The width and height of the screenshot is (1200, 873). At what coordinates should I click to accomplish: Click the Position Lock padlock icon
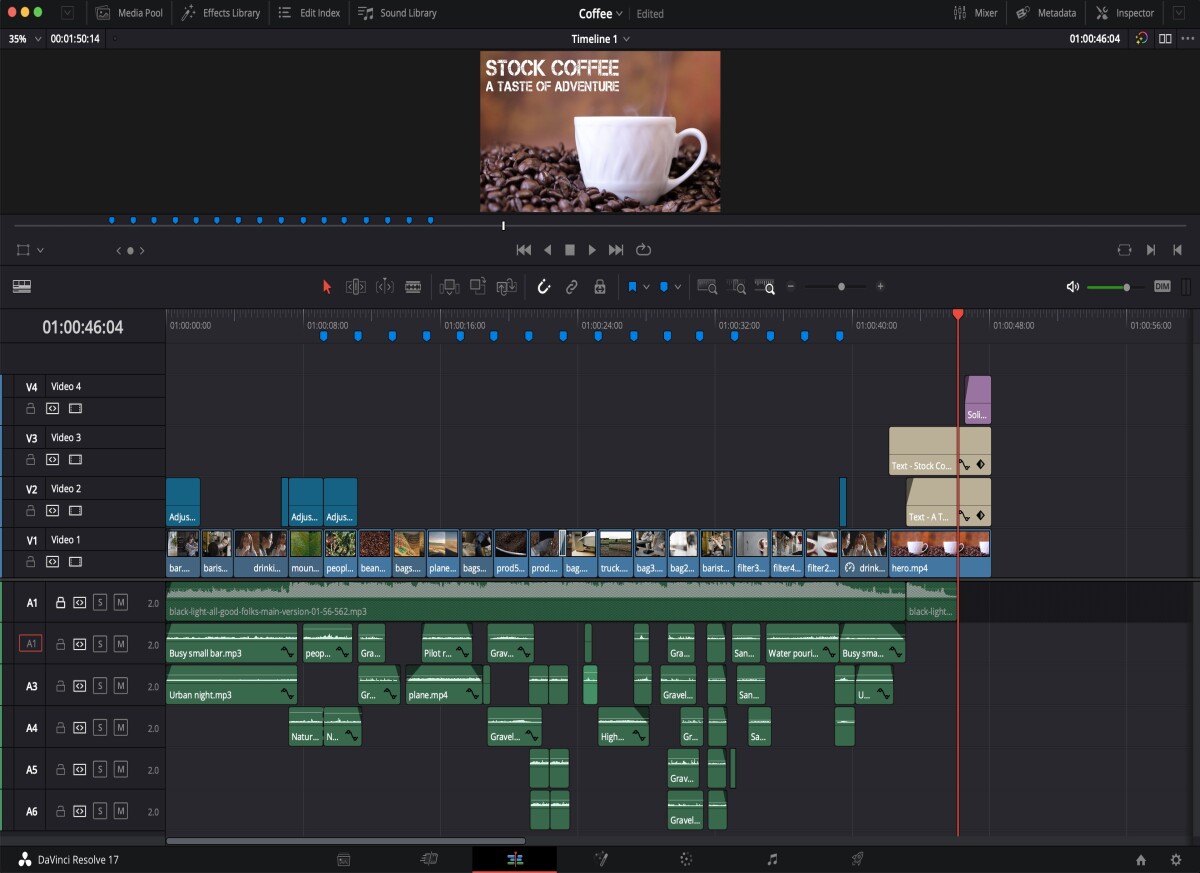point(600,287)
